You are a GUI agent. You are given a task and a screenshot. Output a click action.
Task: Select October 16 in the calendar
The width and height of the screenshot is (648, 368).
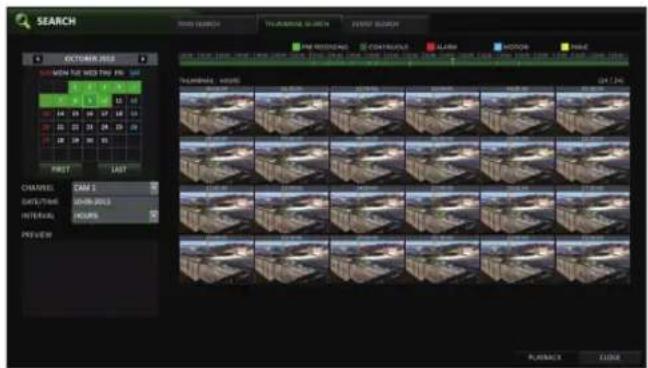(x=90, y=114)
